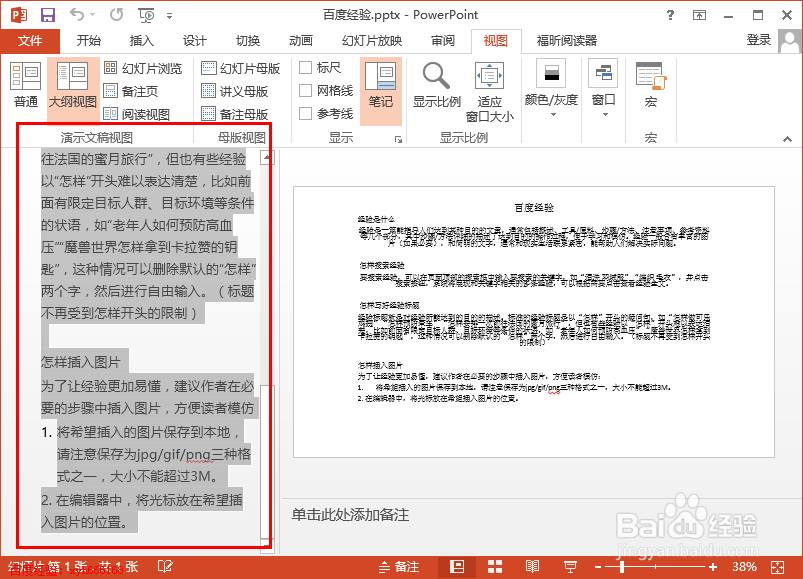Click the zoom in plus button
This screenshot has height=579, width=803.
click(x=712, y=567)
